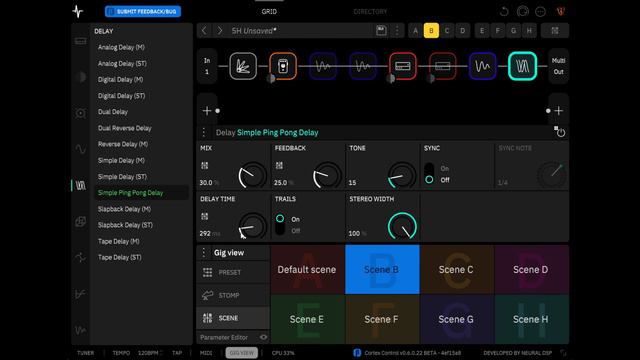640x360 pixels.
Task: Click the DELAY TIME scene assign icon
Action: click(x=204, y=216)
